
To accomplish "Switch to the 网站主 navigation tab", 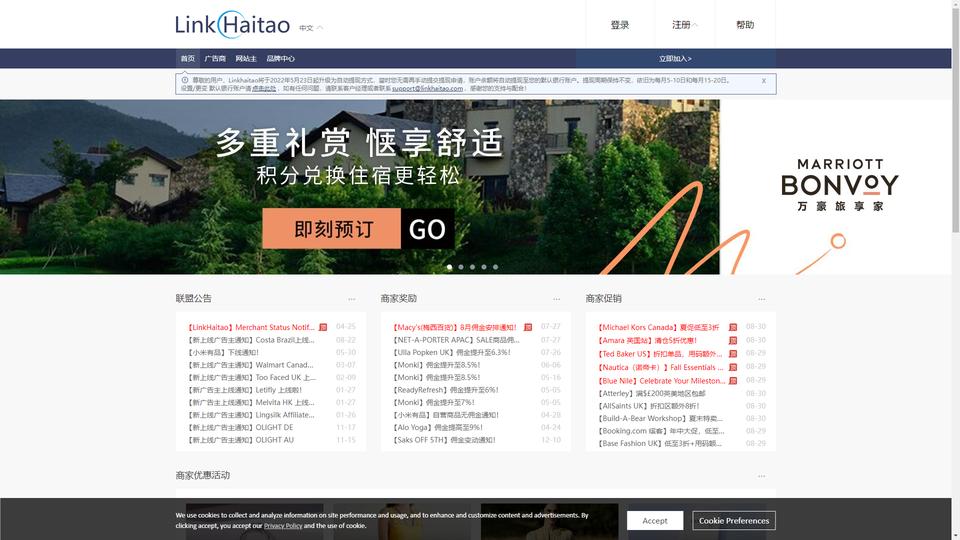I will coord(246,59).
